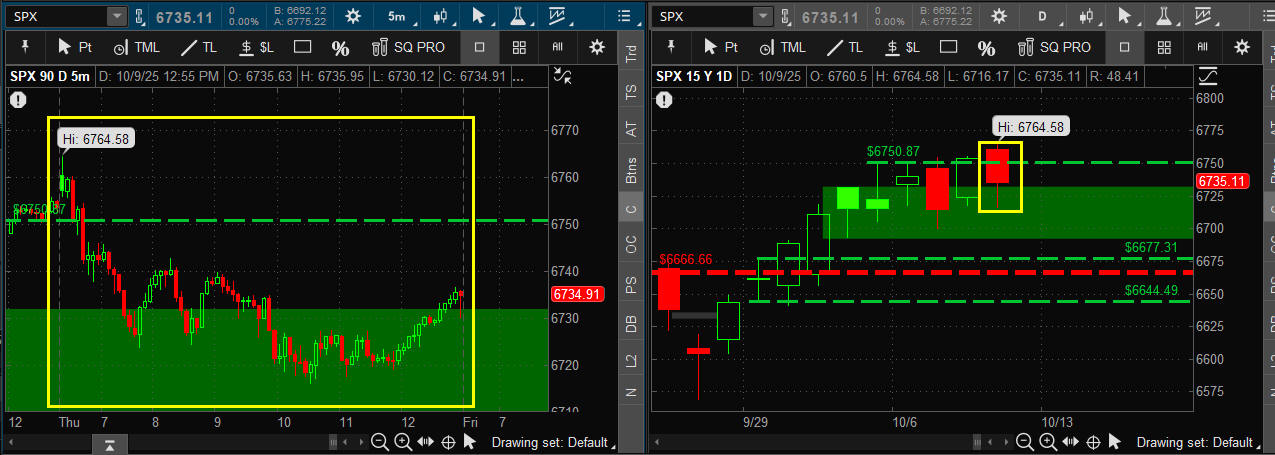Image resolution: width=1275 pixels, height=455 pixels.
Task: Click the SQ PRO button in right toolbar
Action: click(x=1055, y=47)
